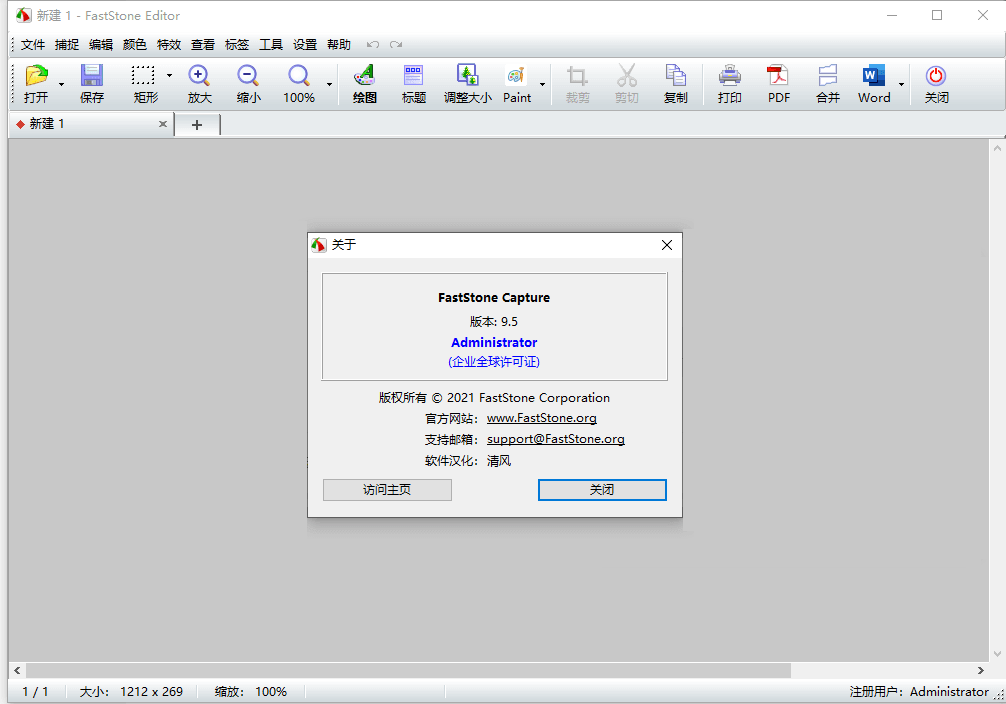Click the FastStone Editor title bar logo
Image resolution: width=1006 pixels, height=704 pixels.
click(24, 15)
